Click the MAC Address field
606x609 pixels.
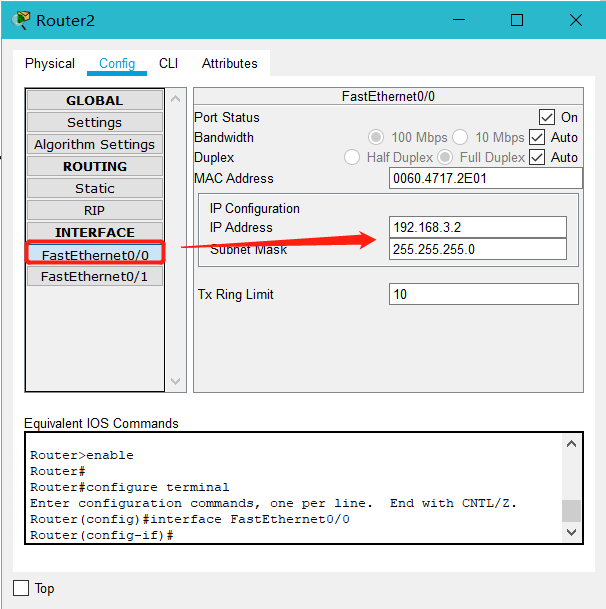[x=486, y=178]
